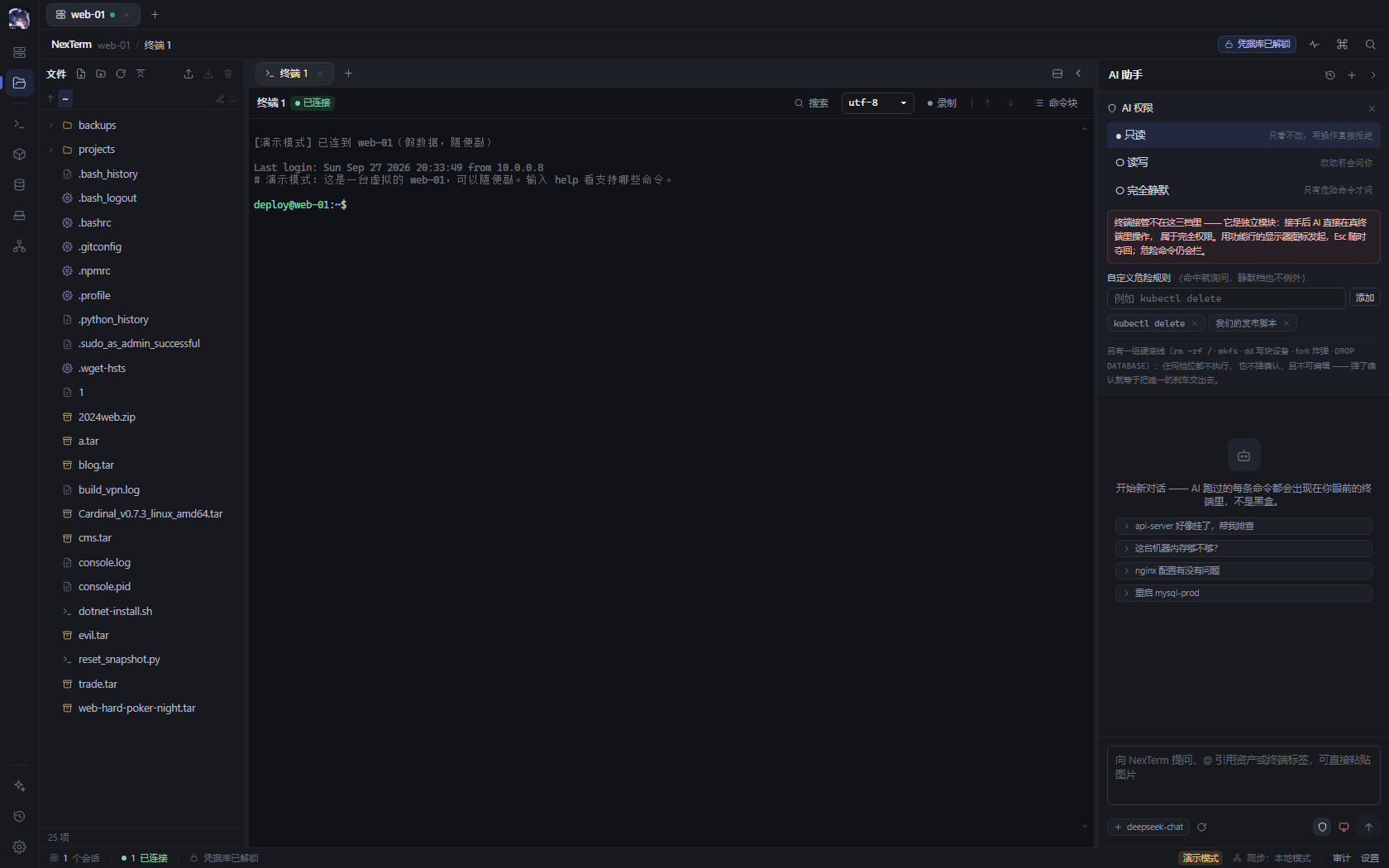1389x868 pixels.
Task: Open the hosts/servers list sidebar icon
Action: [x=19, y=52]
